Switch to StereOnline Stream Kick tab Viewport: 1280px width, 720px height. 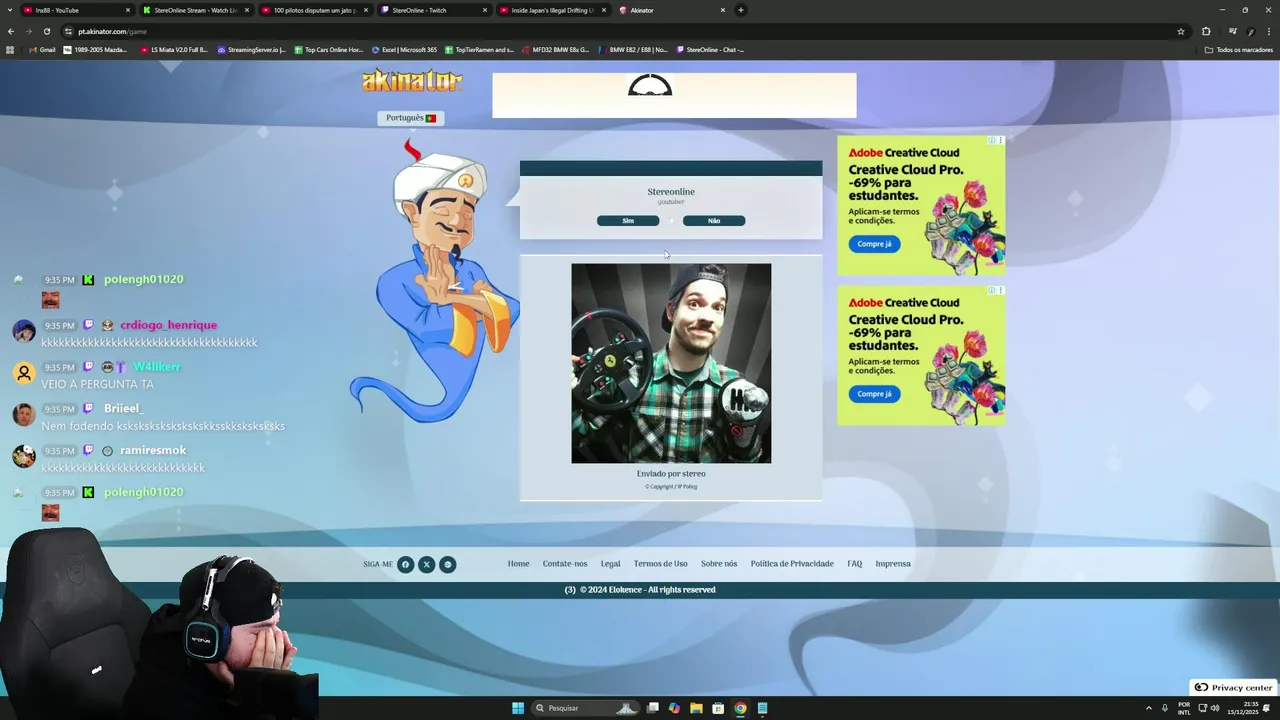[x=195, y=10]
